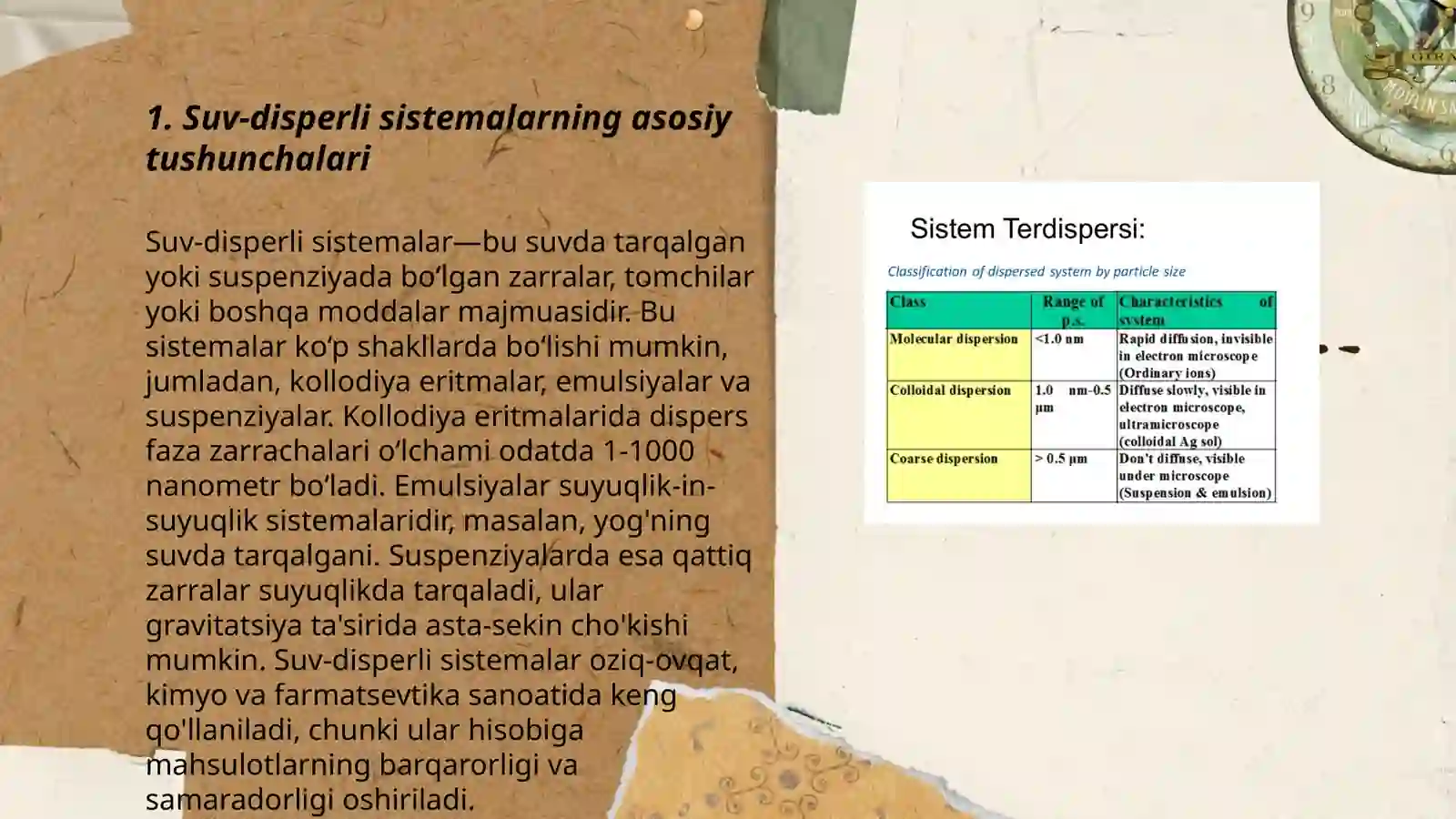
Task: Click the 'Don't diffuse, visible under microscope' cell
Action: click(x=1196, y=476)
